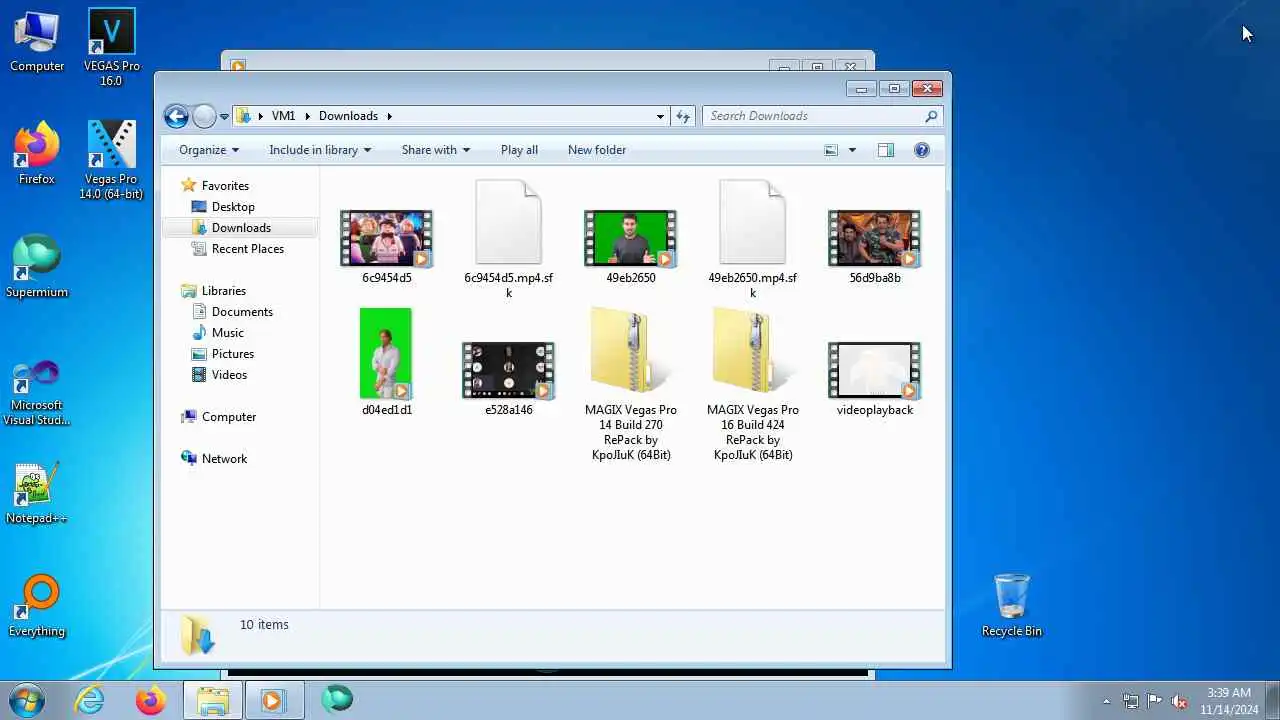Open the Pictures library

232,354
